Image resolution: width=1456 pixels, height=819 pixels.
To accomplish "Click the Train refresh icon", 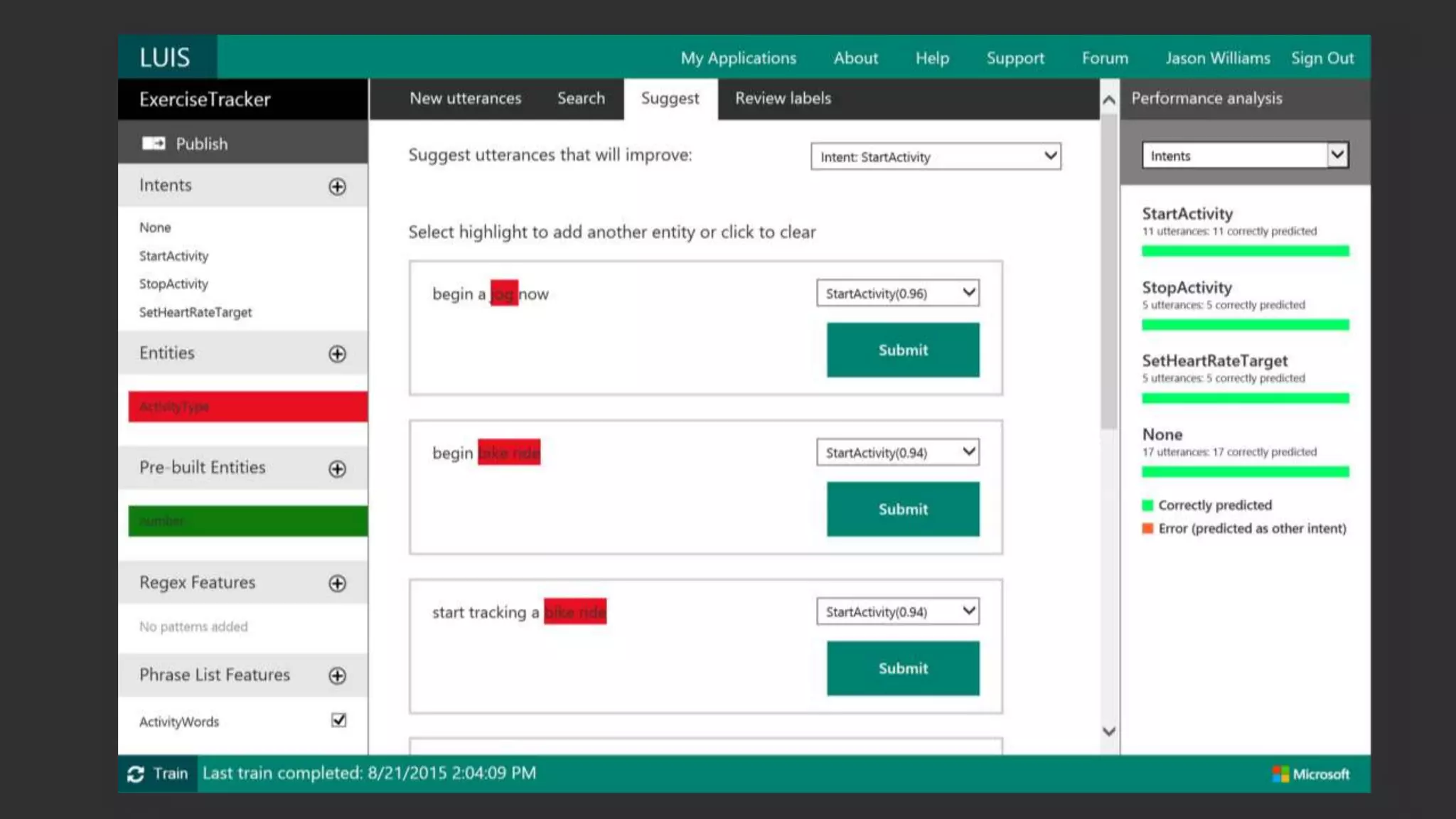I will [x=135, y=773].
